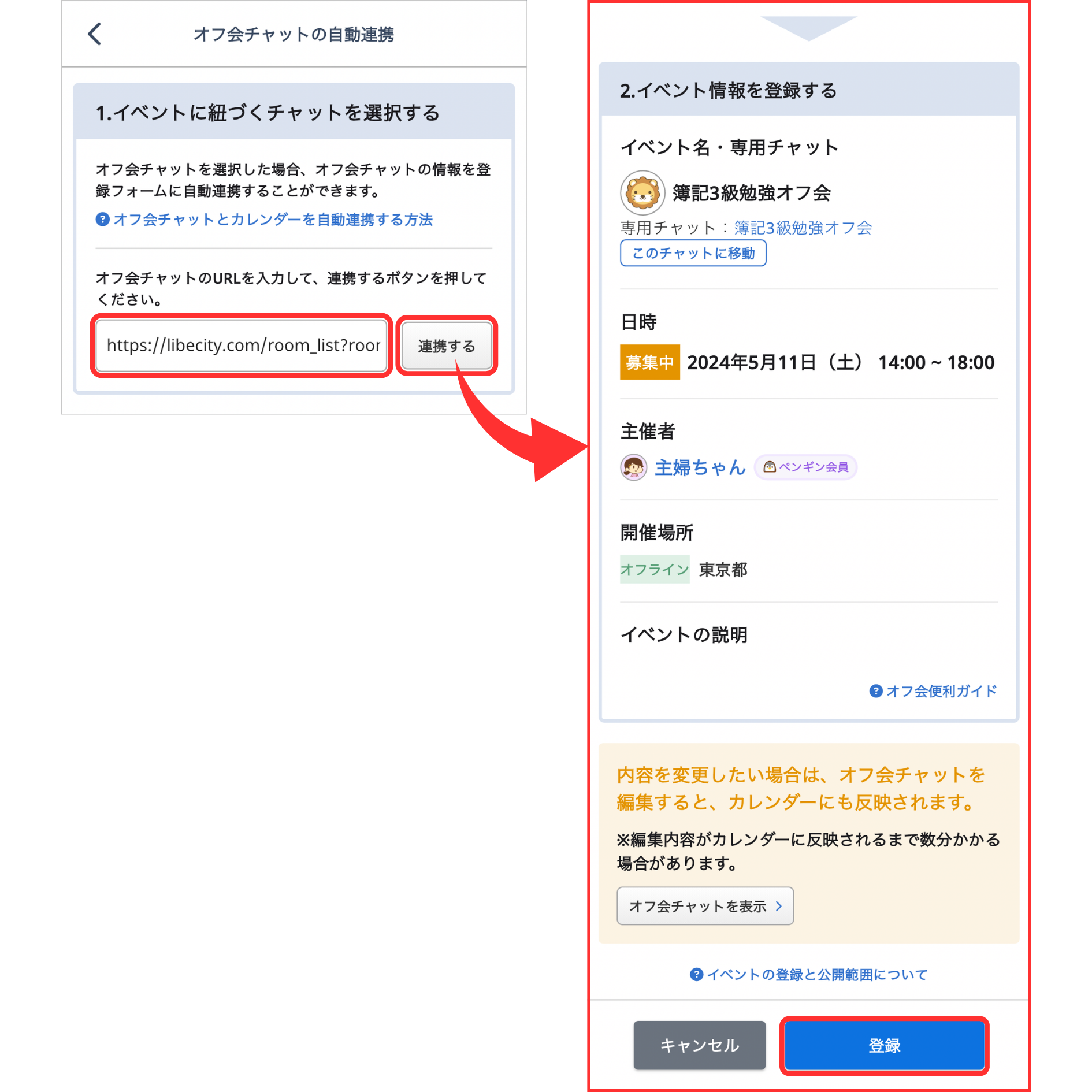Click the オフライン location tag
1092x1092 pixels.
click(x=654, y=570)
